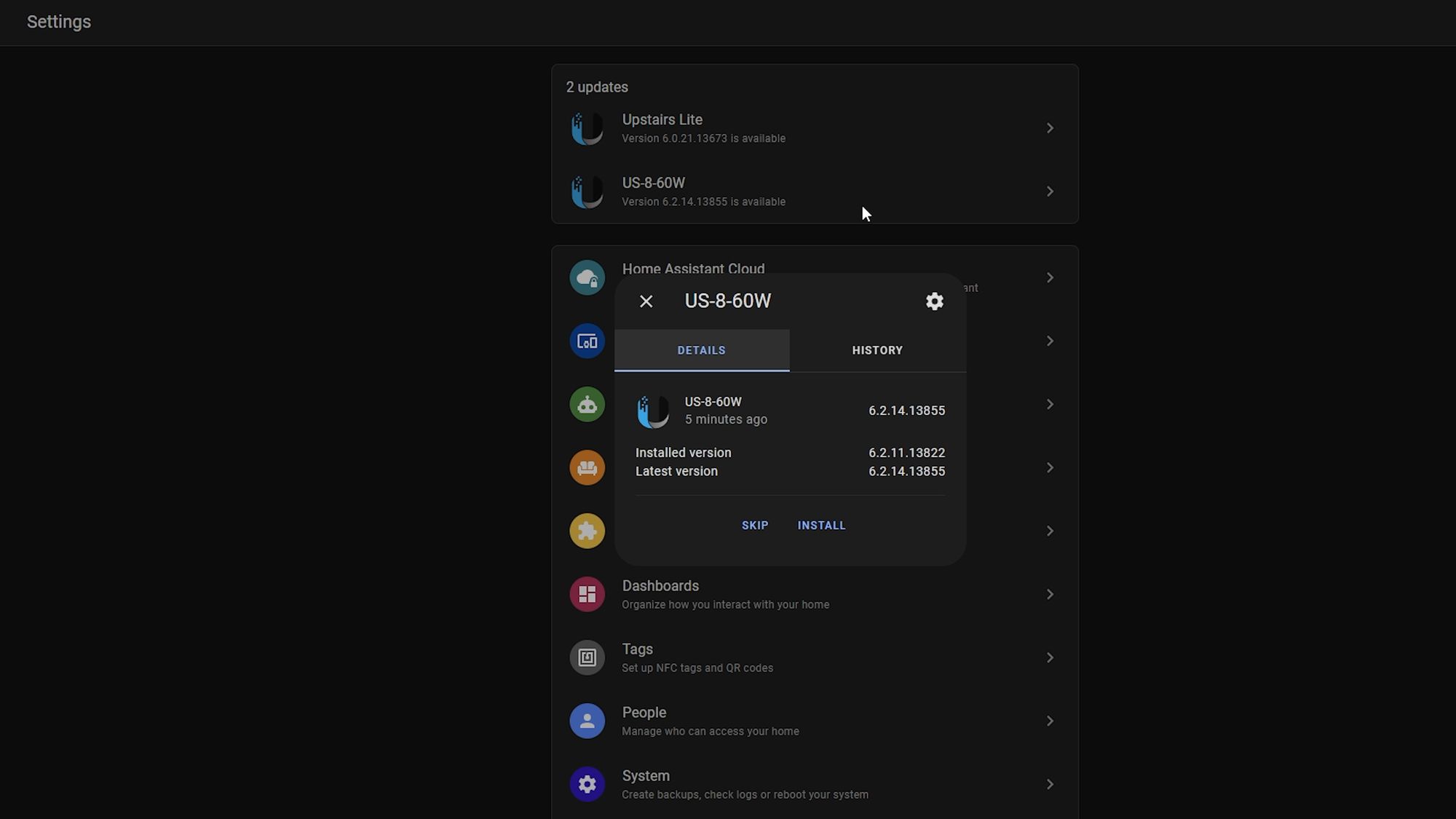Click the Dashboards label
1456x819 pixels.
pyautogui.click(x=660, y=586)
